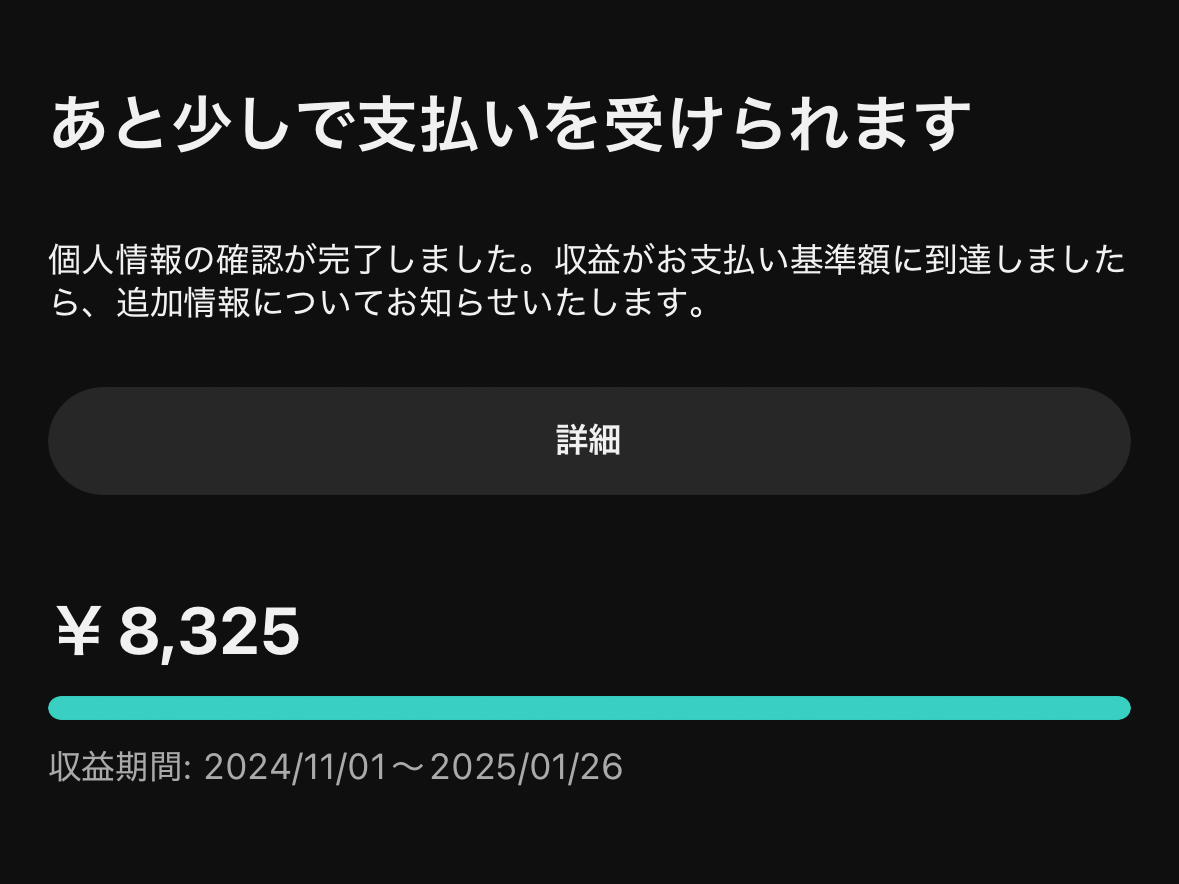
Task: Select the end date 2025/01/26
Action: pos(533,768)
